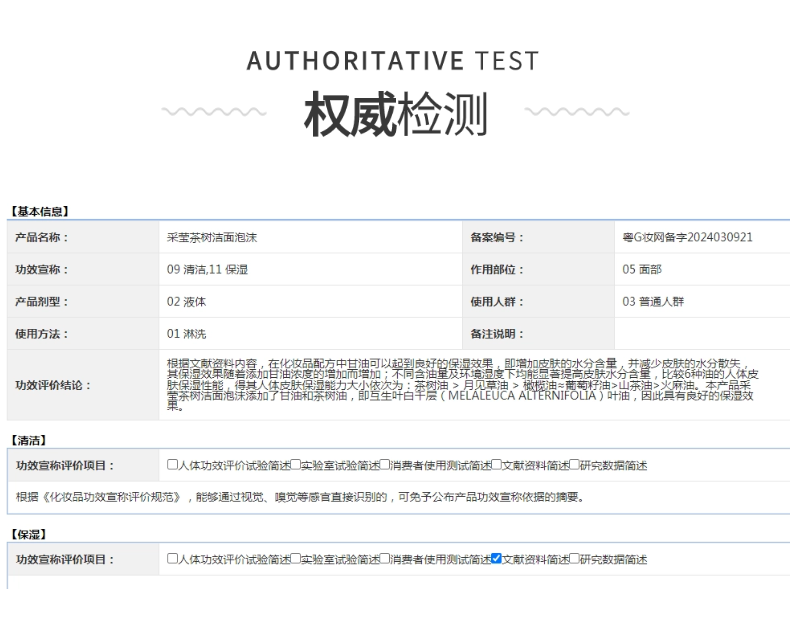Image resolution: width=790 pixels, height=632 pixels.
Task: Click the empty 备注说明 value cell
Action: tap(700, 334)
